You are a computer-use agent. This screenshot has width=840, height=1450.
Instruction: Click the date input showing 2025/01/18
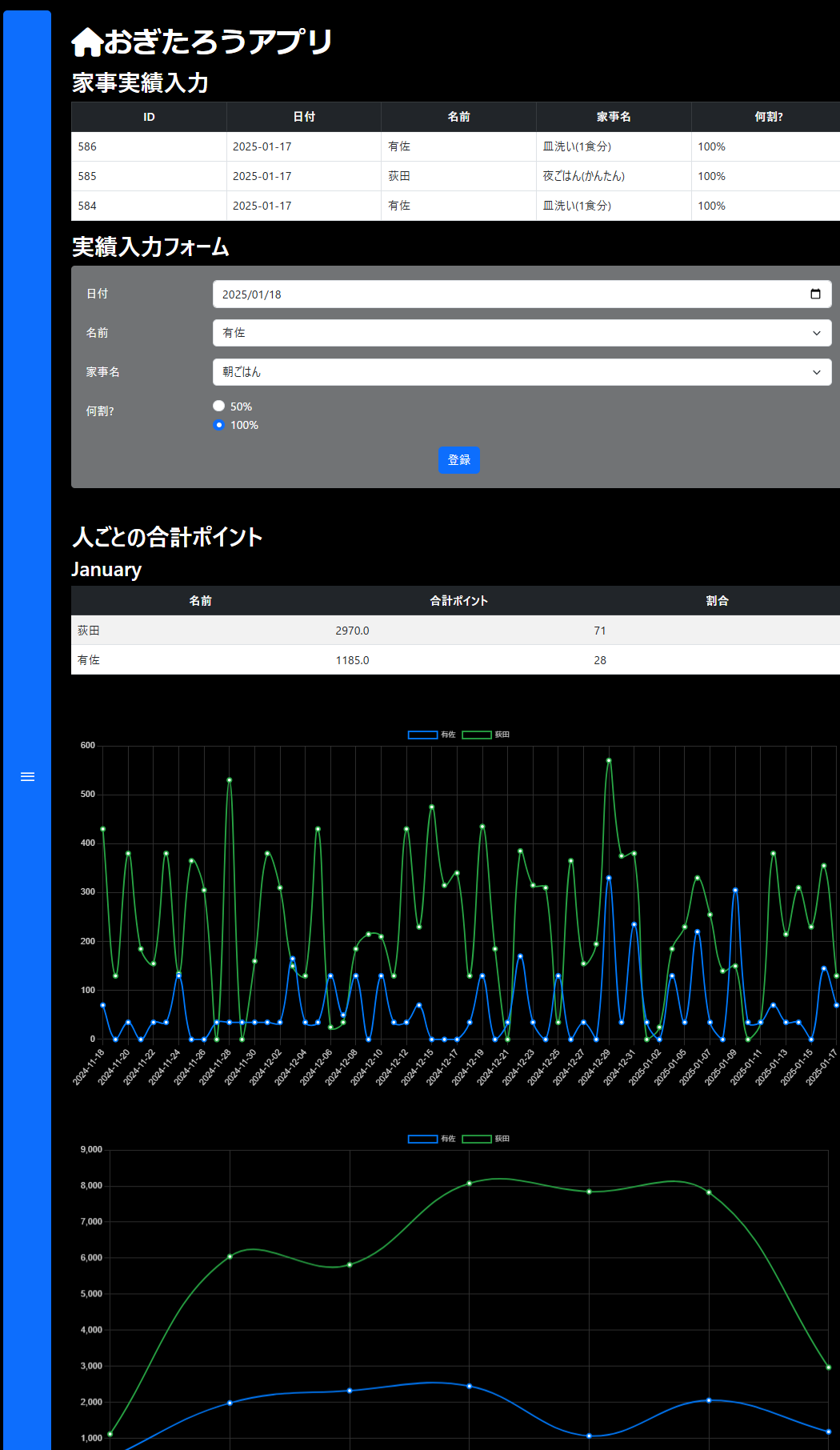click(522, 294)
